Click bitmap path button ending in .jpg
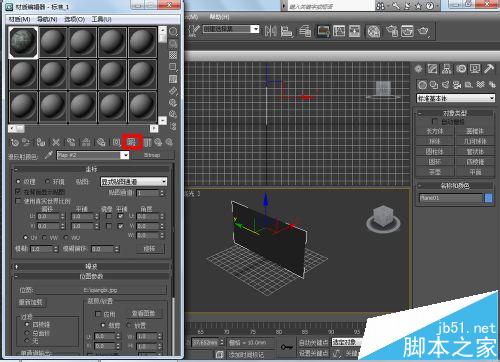This screenshot has height=362, width=500. 100,290
